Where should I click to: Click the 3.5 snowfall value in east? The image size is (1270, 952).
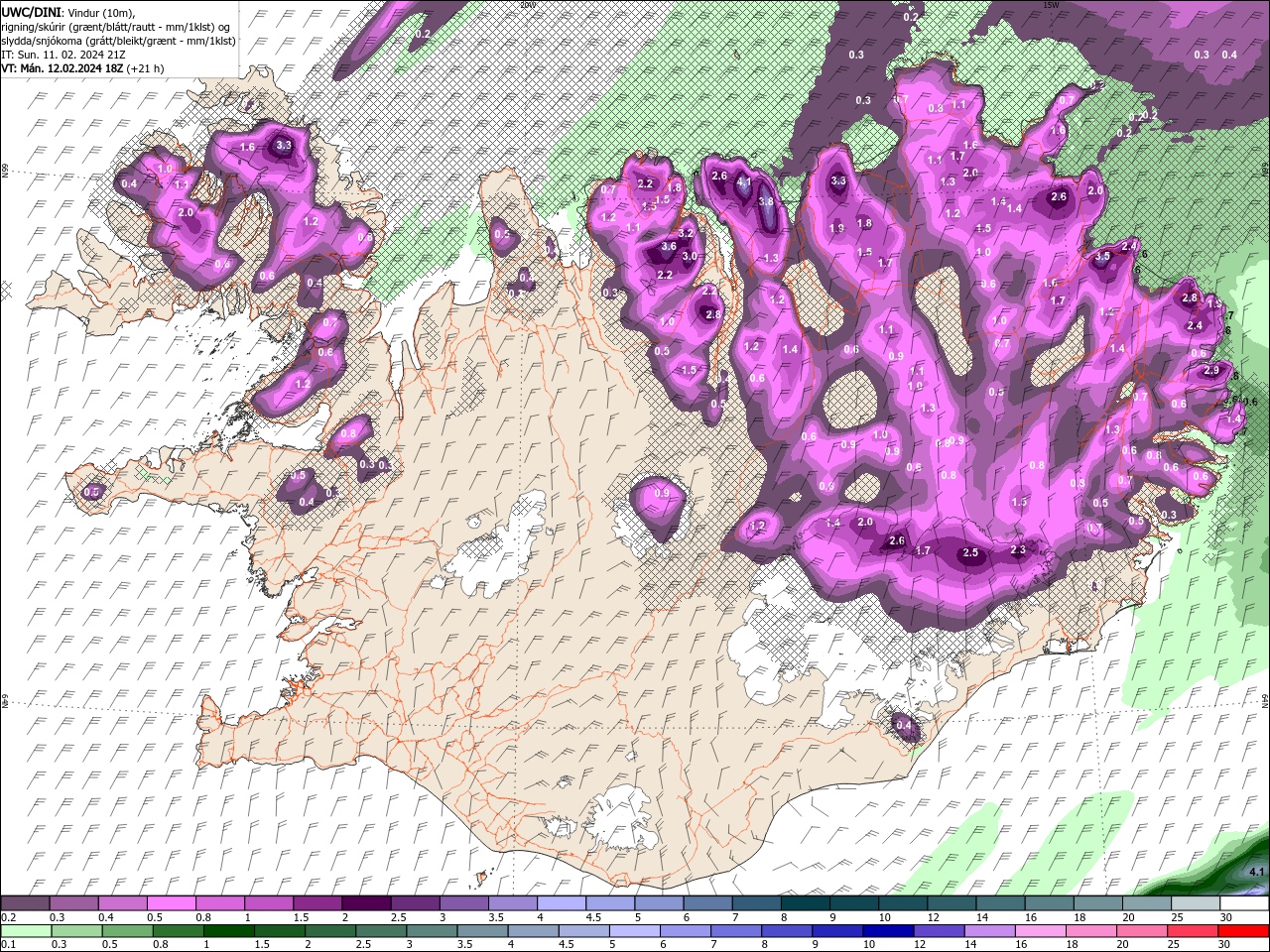coord(1102,257)
